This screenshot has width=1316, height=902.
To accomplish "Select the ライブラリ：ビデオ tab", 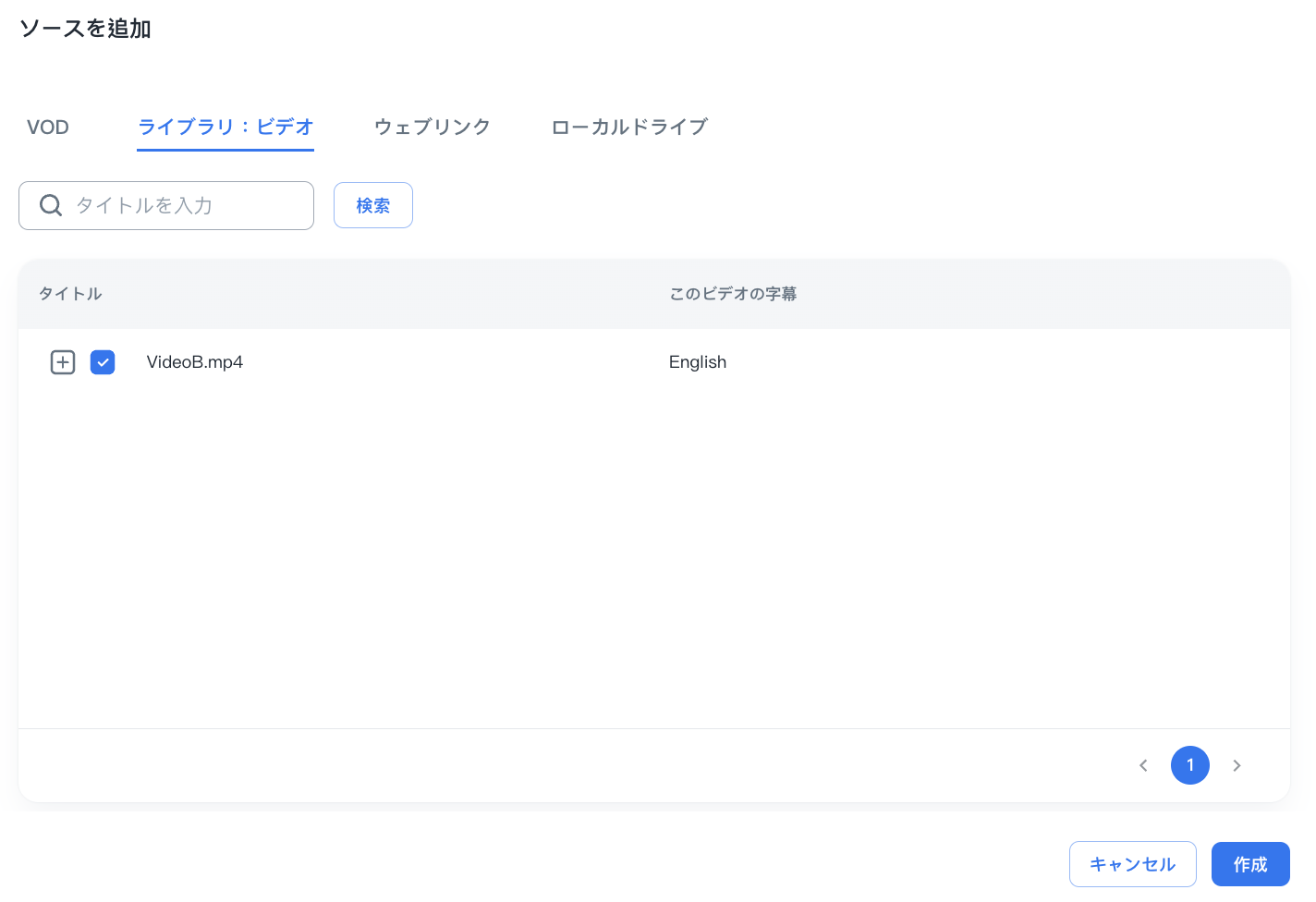I will (225, 128).
